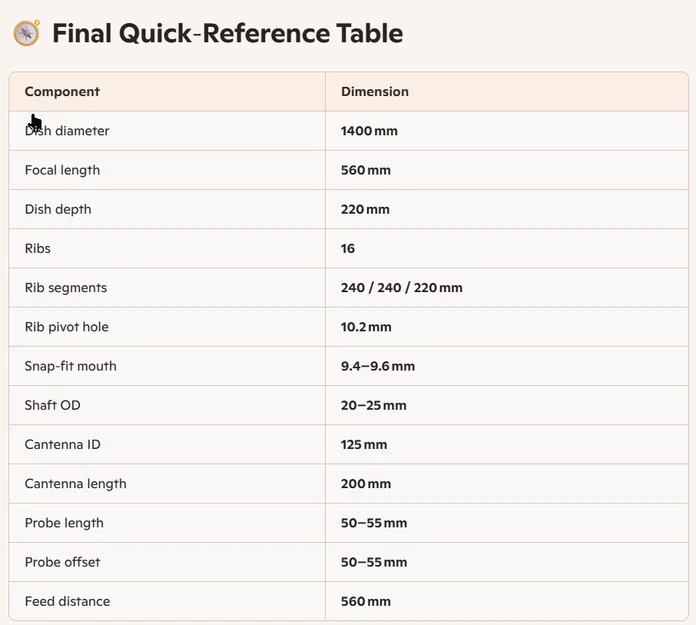Click the Cantenna ID 125 mm value
This screenshot has height=625, width=696.
(x=364, y=444)
